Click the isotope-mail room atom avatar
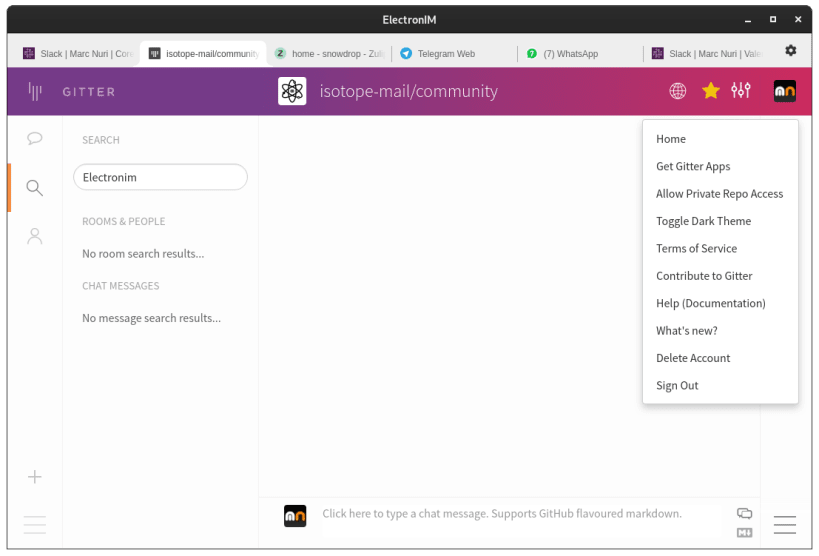The image size is (819, 556). pos(292,91)
